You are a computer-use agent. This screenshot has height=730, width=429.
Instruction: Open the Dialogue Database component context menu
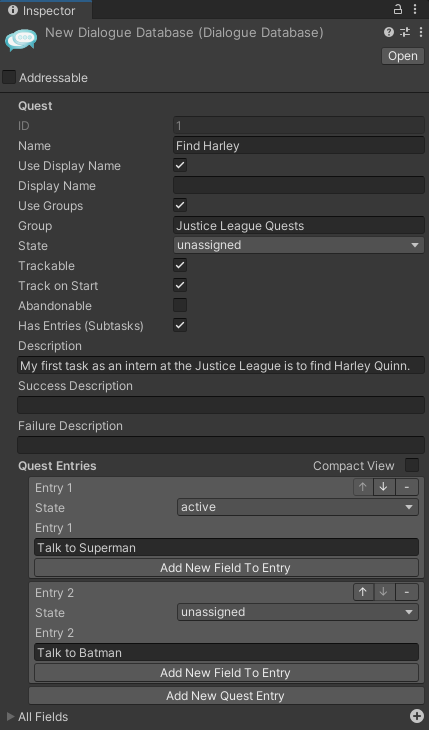[x=421, y=32]
